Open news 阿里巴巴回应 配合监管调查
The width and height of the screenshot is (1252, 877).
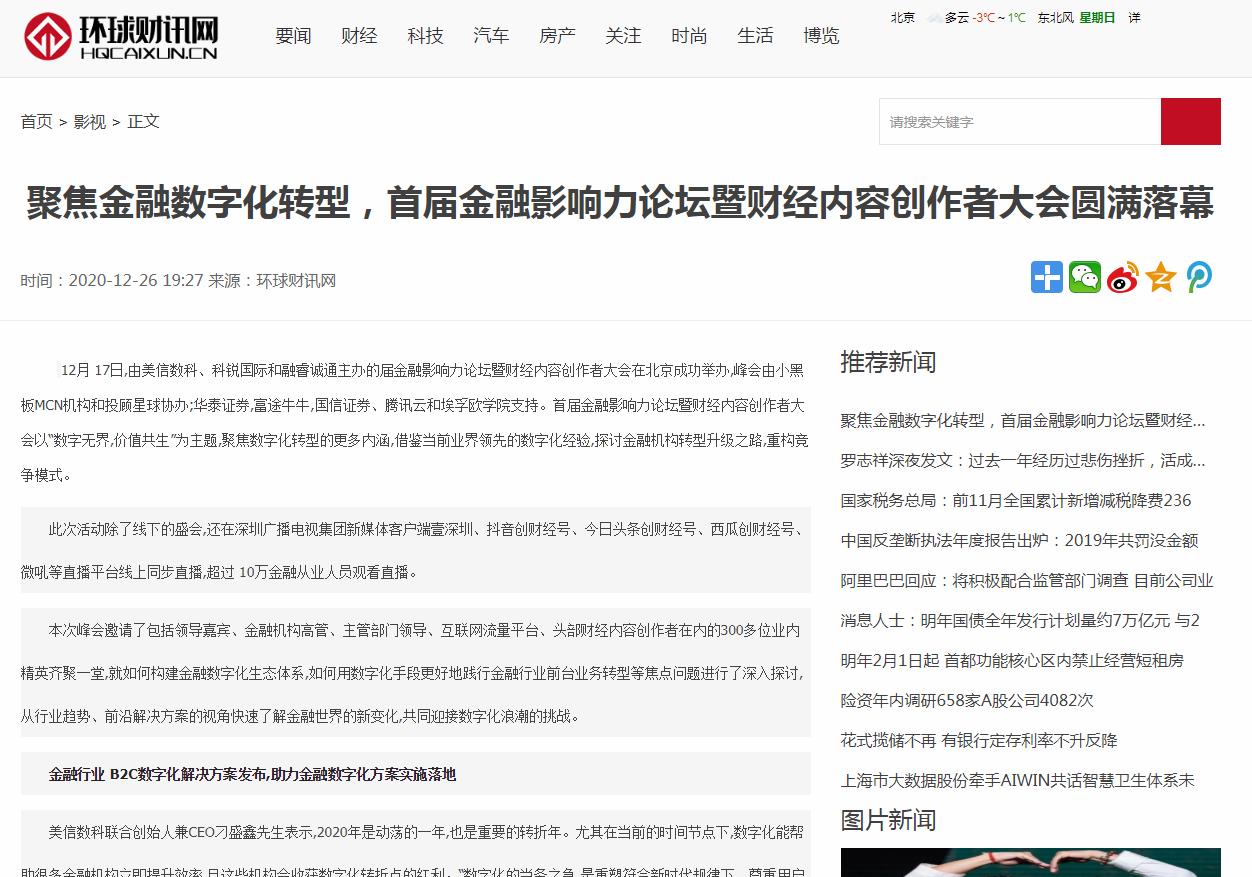tap(1027, 580)
